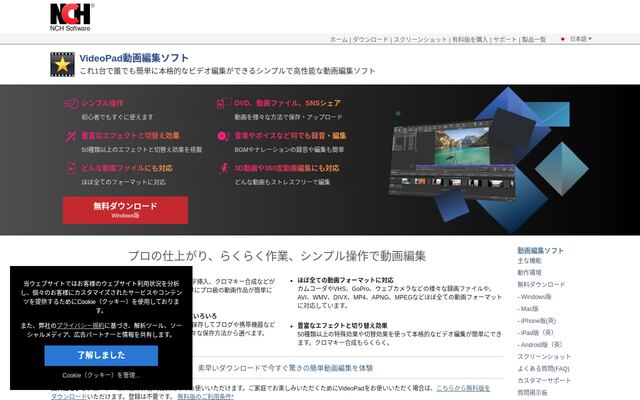This screenshot has width=640, height=400.
Task: Select Mac版 in sidebar
Action: 528,309
